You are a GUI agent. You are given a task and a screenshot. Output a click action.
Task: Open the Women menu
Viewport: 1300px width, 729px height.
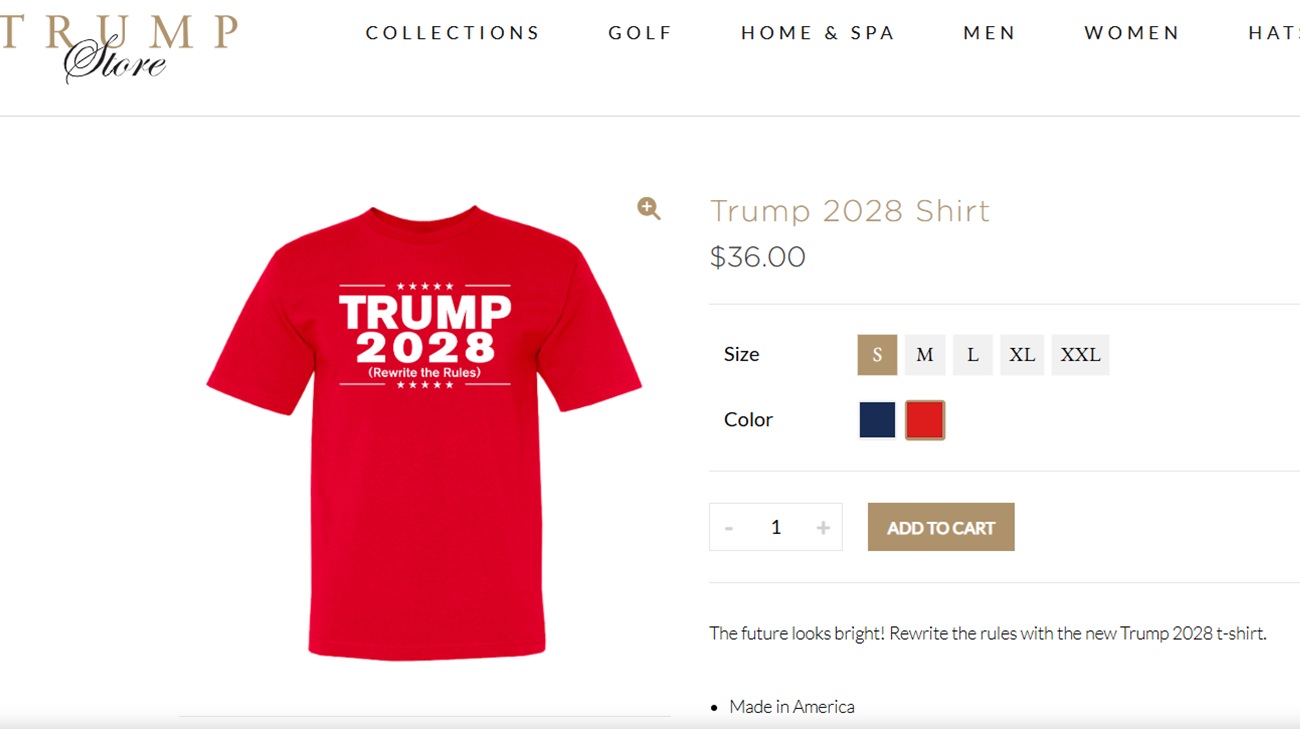(1132, 33)
